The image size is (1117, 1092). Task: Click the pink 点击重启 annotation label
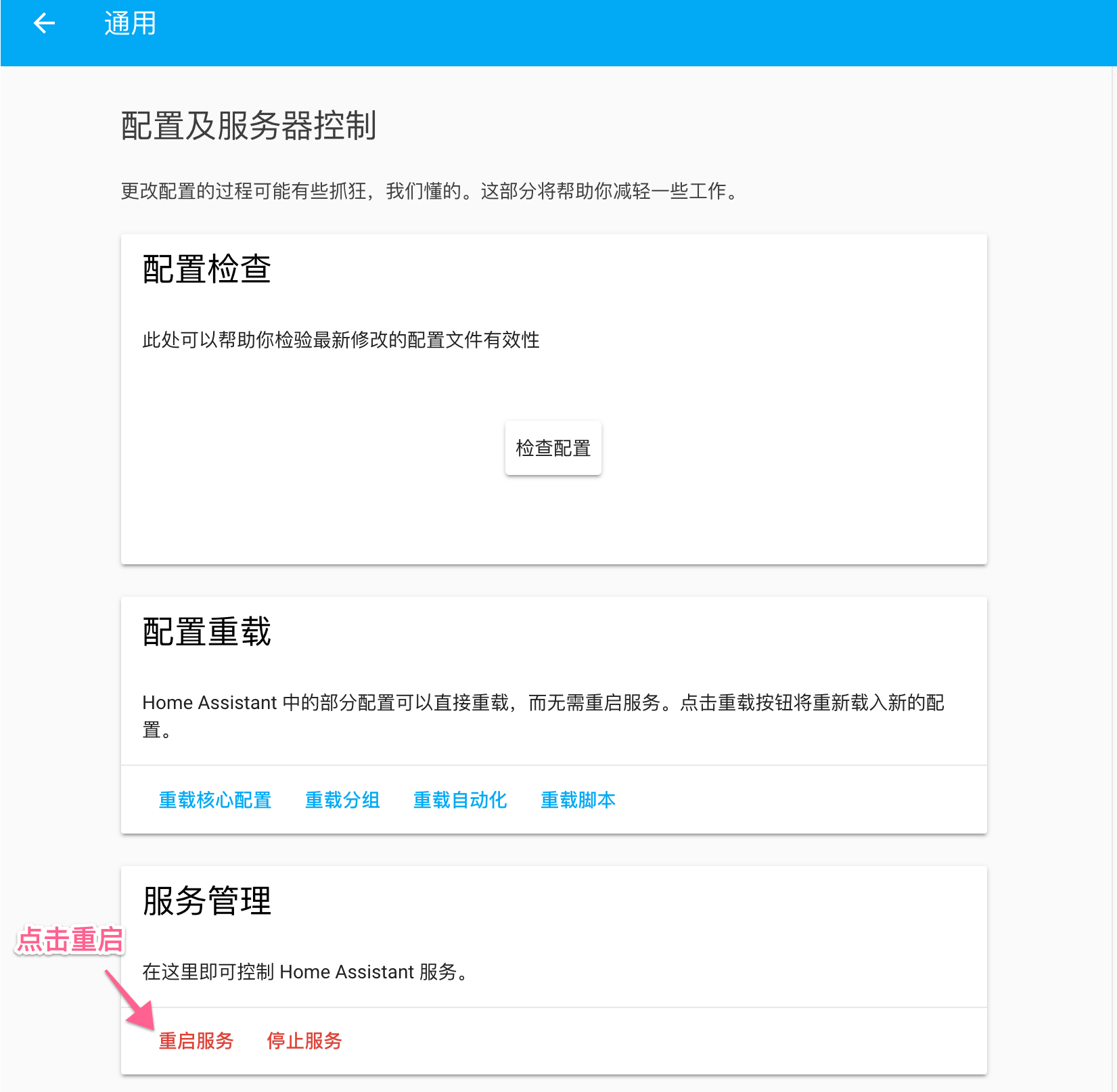(70, 940)
